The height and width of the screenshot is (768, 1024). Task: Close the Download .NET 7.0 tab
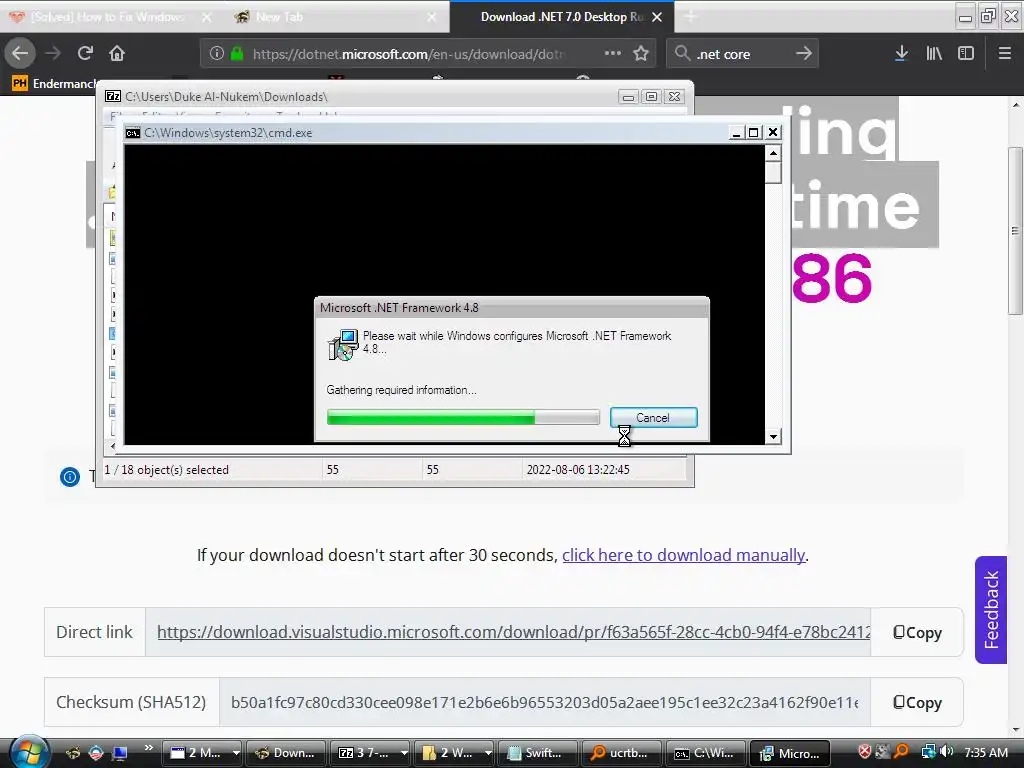657,17
